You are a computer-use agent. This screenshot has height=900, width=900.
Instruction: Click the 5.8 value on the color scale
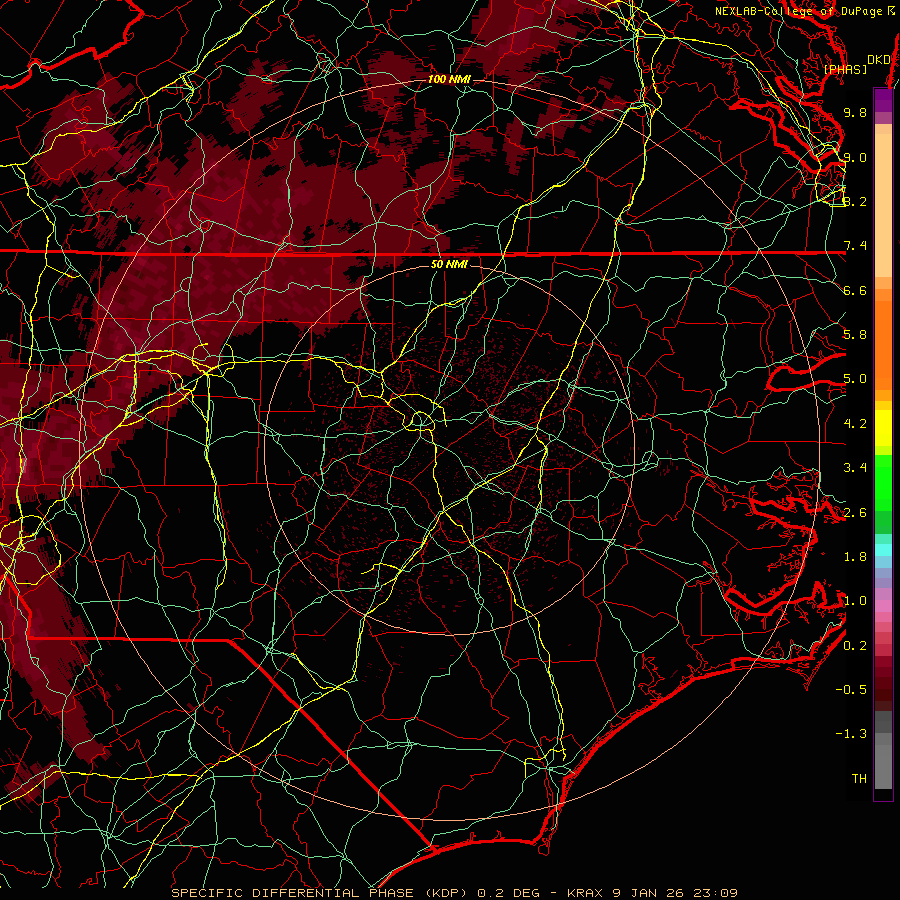click(855, 335)
